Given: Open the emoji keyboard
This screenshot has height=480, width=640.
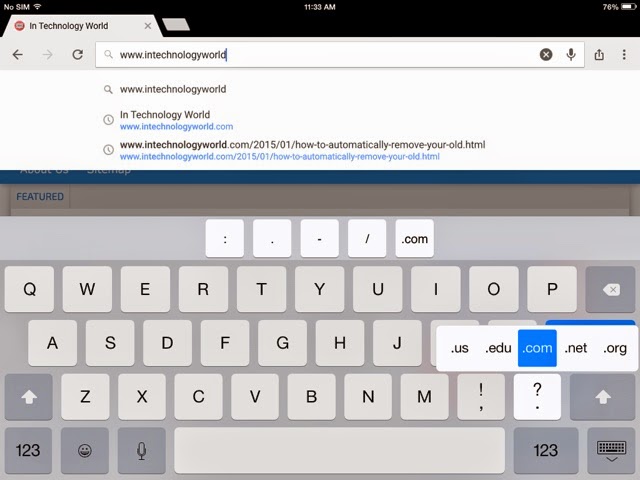Looking at the screenshot, I should tap(85, 451).
